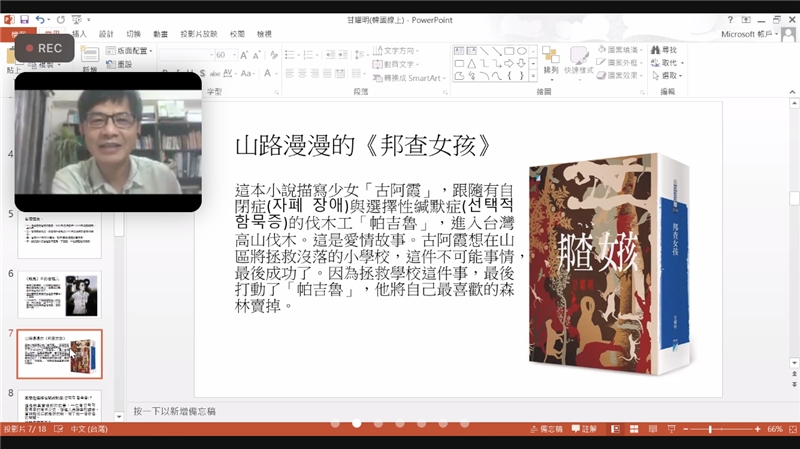This screenshot has height=449, width=800.
Task: Open the 設計 (Design) ribbon tab
Action: (106, 34)
